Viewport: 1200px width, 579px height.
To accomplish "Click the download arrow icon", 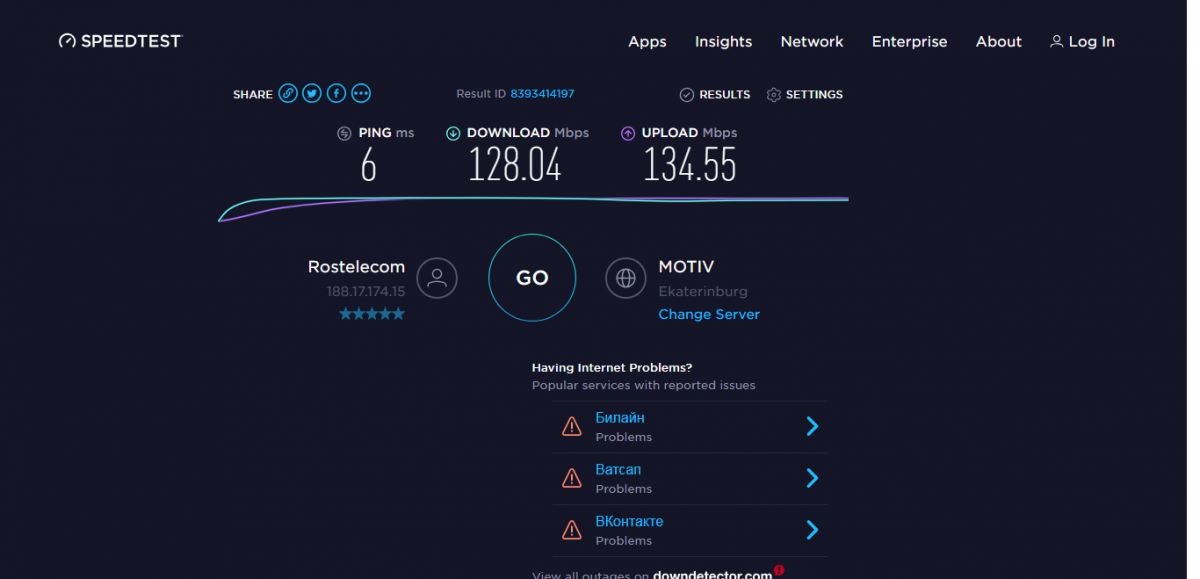I will point(453,133).
